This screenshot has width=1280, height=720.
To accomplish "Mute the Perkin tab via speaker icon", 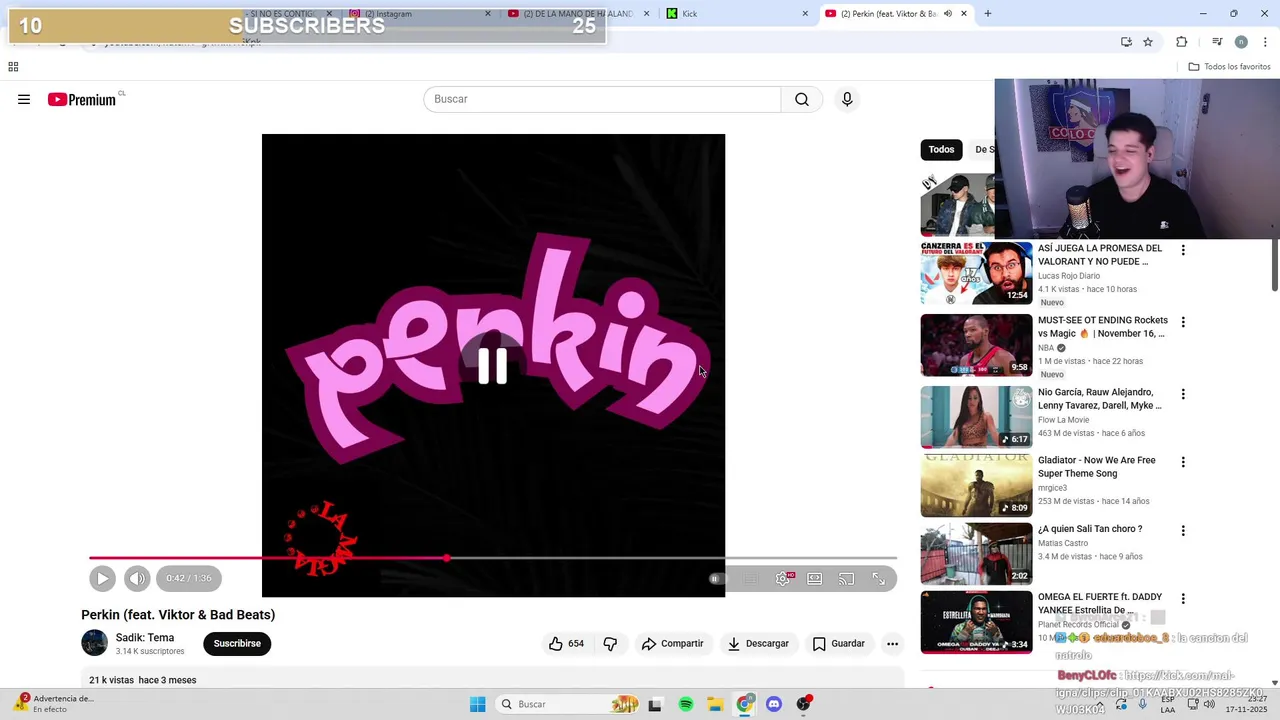I will point(947,14).
